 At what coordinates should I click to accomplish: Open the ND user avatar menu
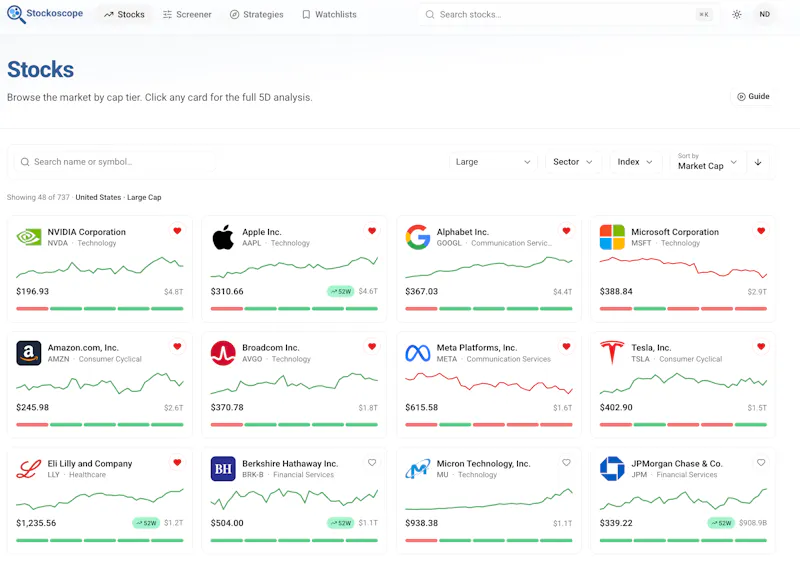[764, 14]
